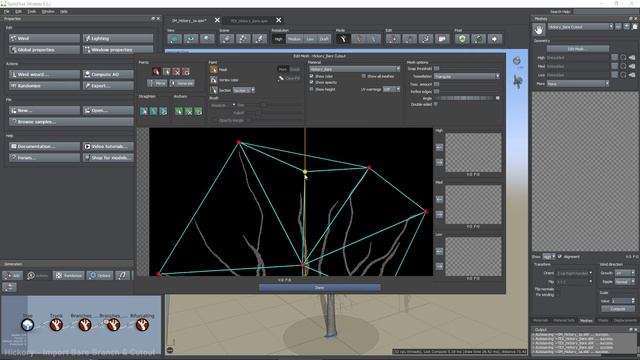Click the hand icon in Meshes panel

[539, 30]
